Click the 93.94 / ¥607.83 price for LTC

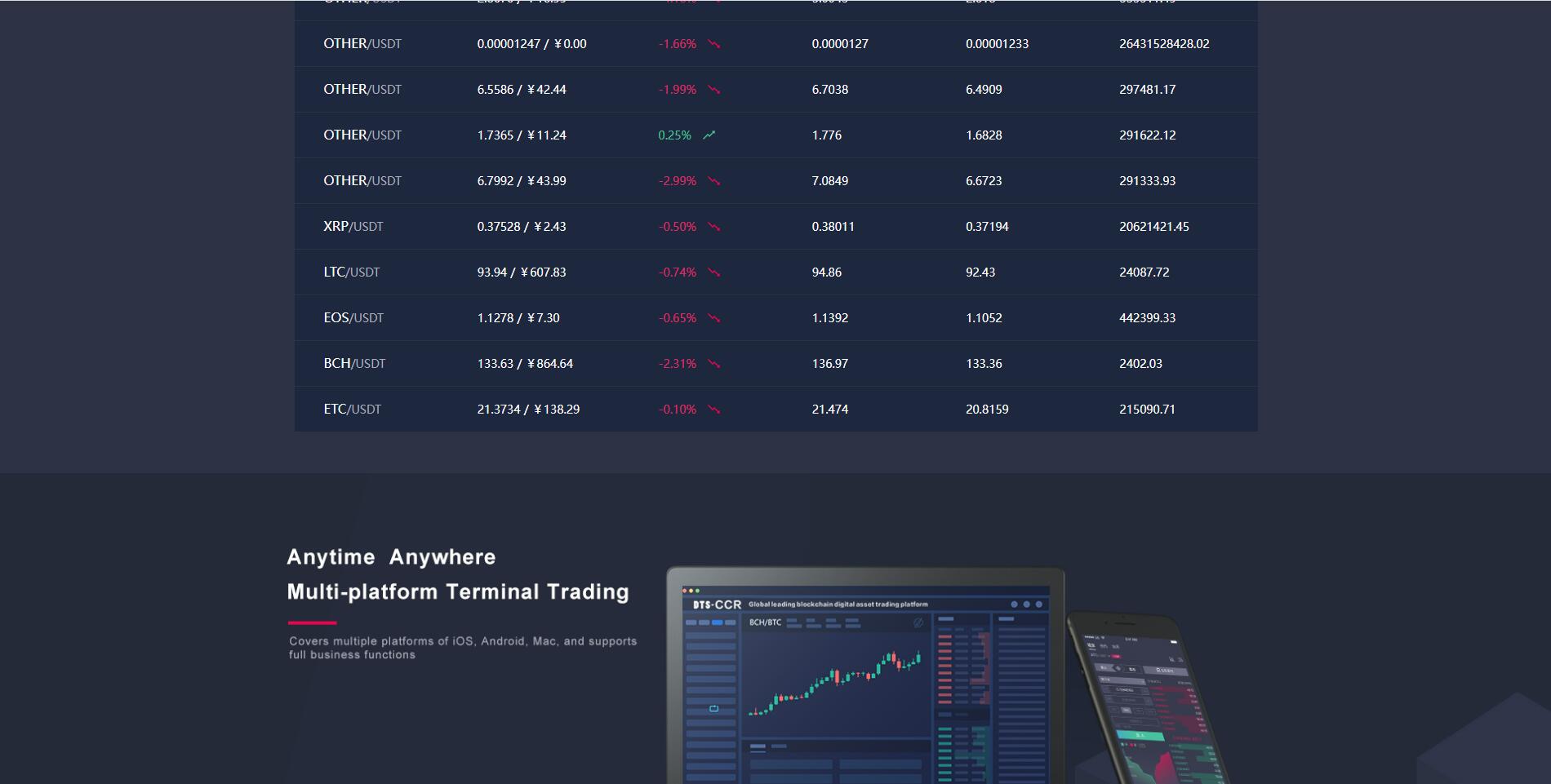pyautogui.click(x=521, y=272)
